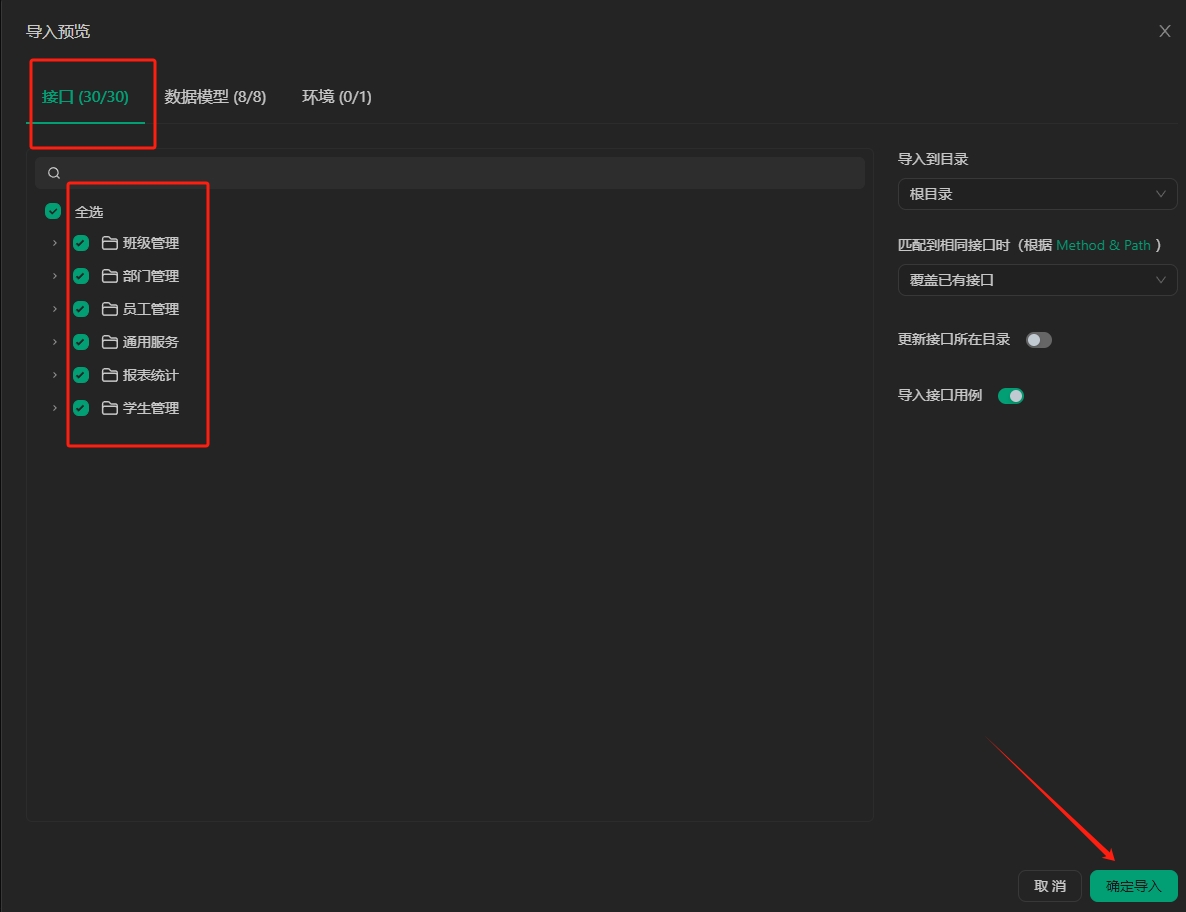Click the 员工管理 folder icon

[x=110, y=309]
